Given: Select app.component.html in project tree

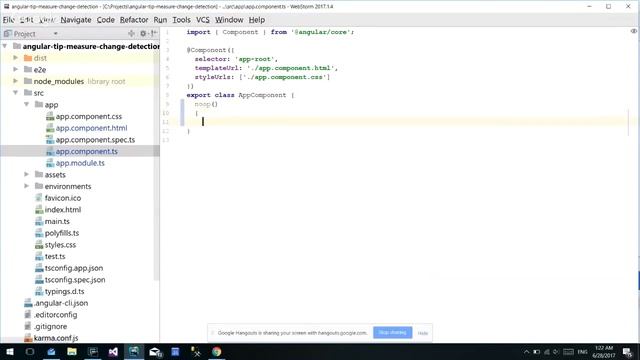Looking at the screenshot, I should pyautogui.click(x=91, y=128).
